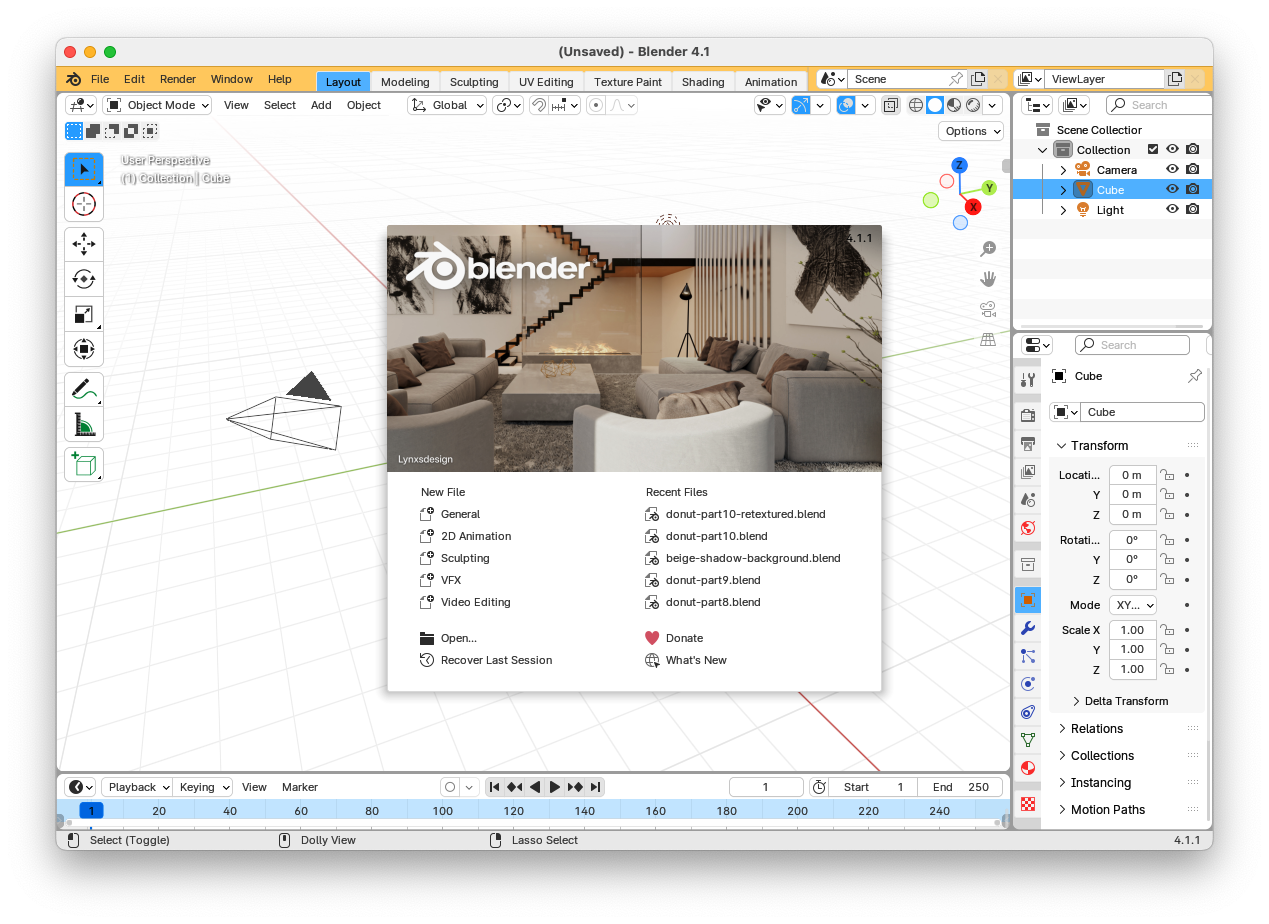Expand the Camera item in outliner

1063,170
